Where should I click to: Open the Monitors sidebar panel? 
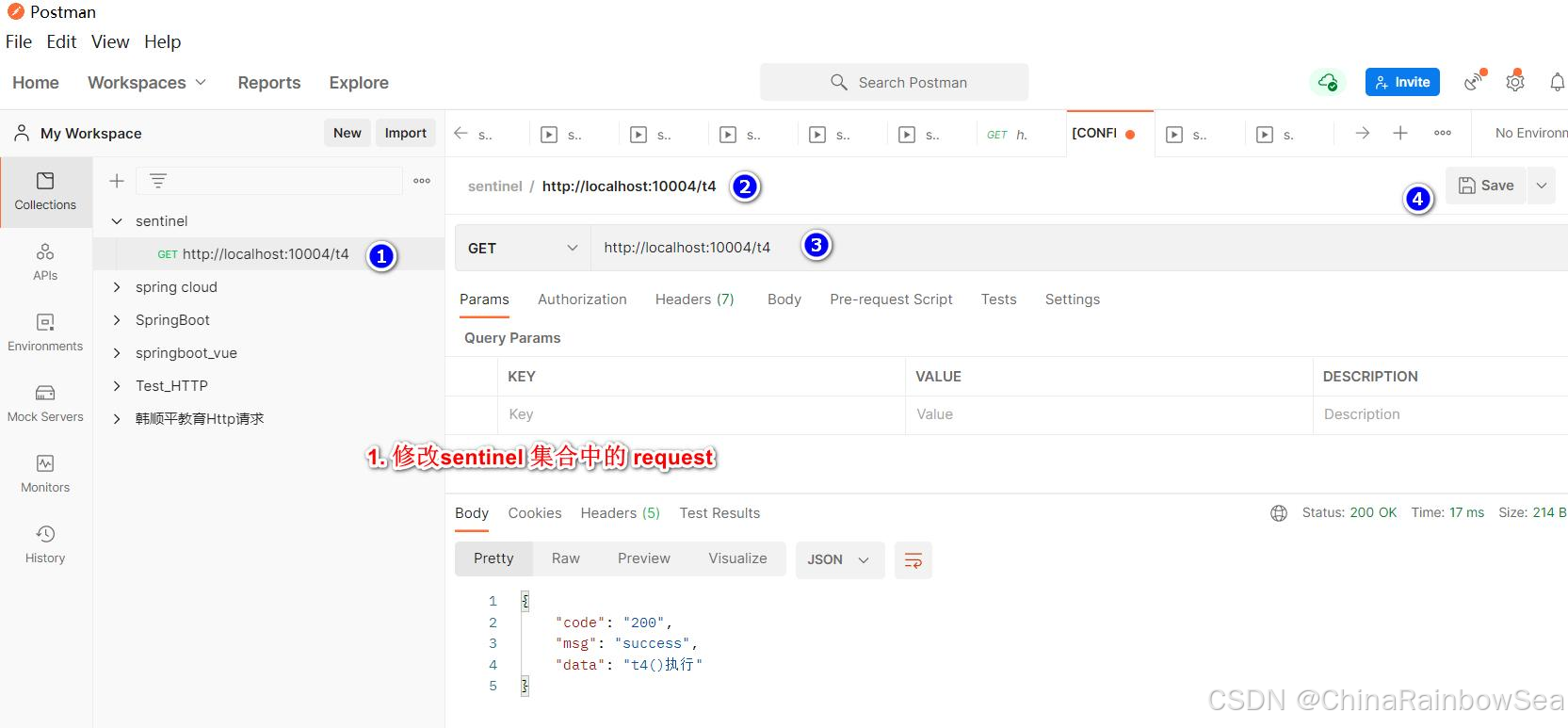point(45,475)
